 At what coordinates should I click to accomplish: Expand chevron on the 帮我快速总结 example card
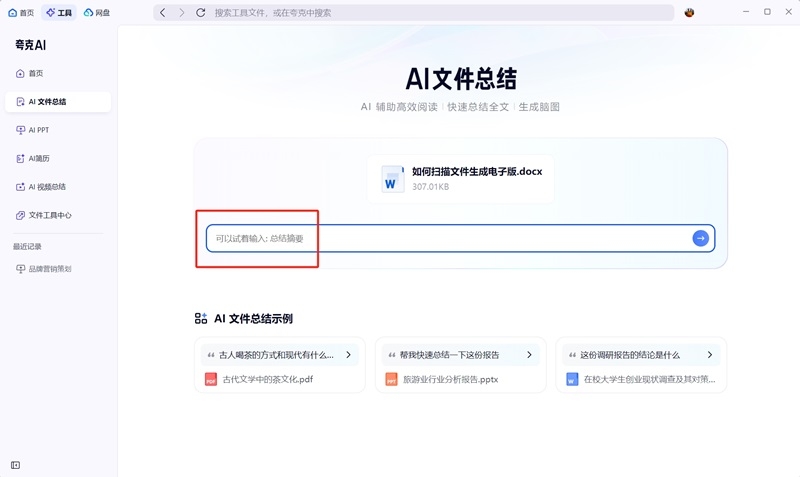[529, 355]
